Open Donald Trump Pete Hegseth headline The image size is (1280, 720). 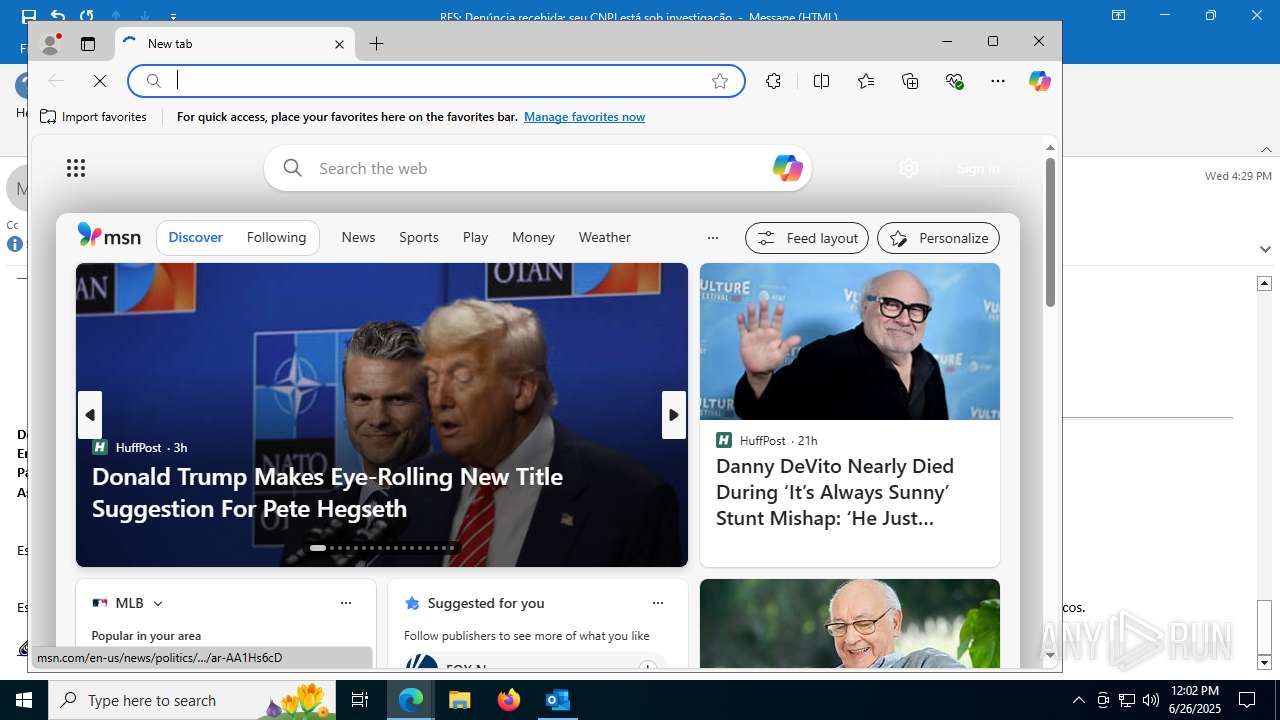[x=327, y=492]
